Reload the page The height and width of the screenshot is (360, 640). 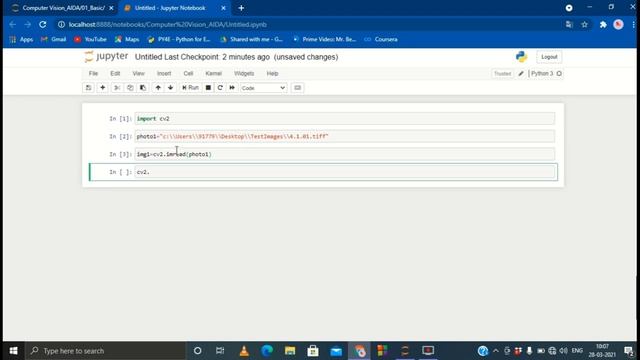point(42,24)
